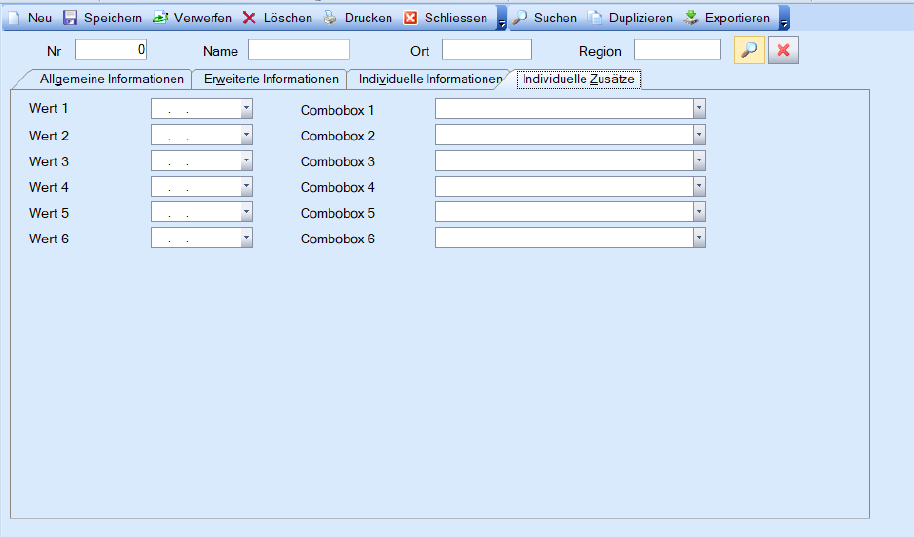This screenshot has height=537, width=914.
Task: Focus the Nr input field
Action: coord(111,50)
